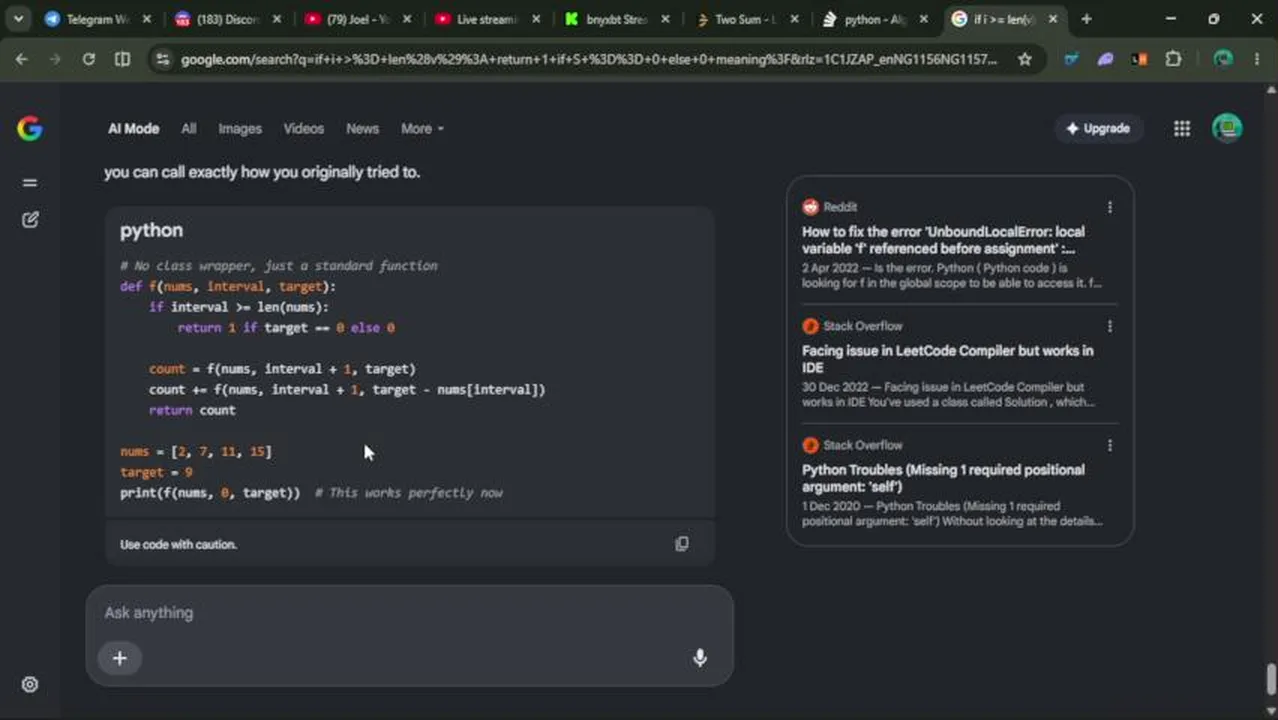
Task: Open Google apps grid
Action: [x=1182, y=128]
